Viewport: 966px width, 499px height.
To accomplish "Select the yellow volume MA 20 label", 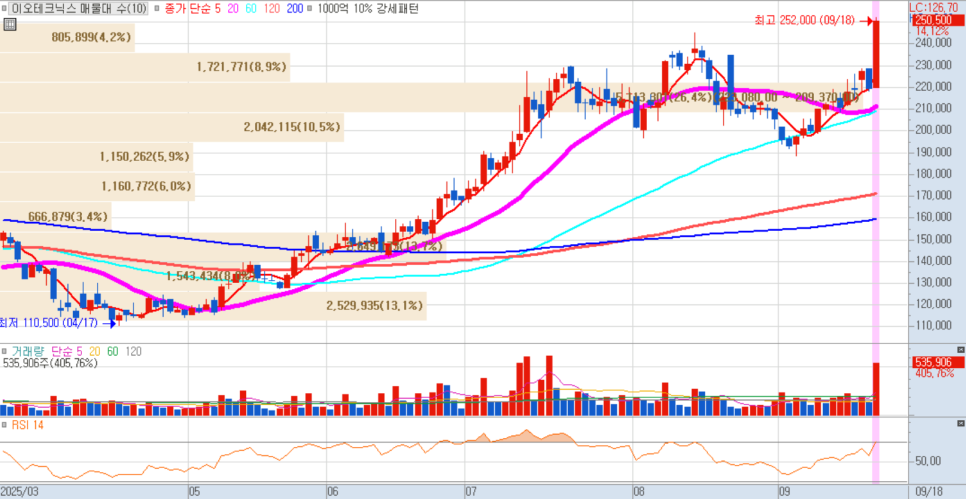I will click(x=95, y=351).
